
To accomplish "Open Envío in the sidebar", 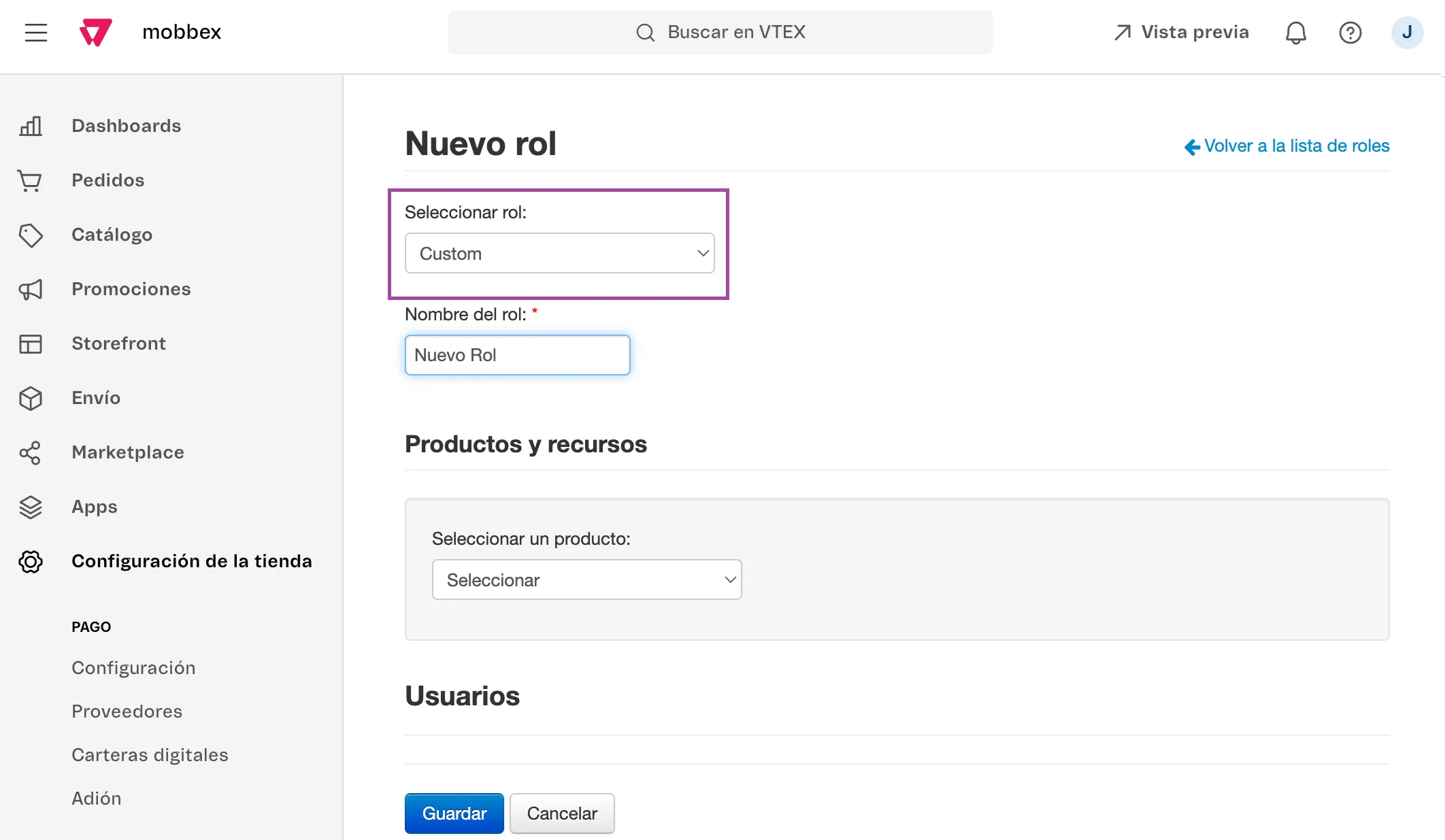I will pos(96,398).
